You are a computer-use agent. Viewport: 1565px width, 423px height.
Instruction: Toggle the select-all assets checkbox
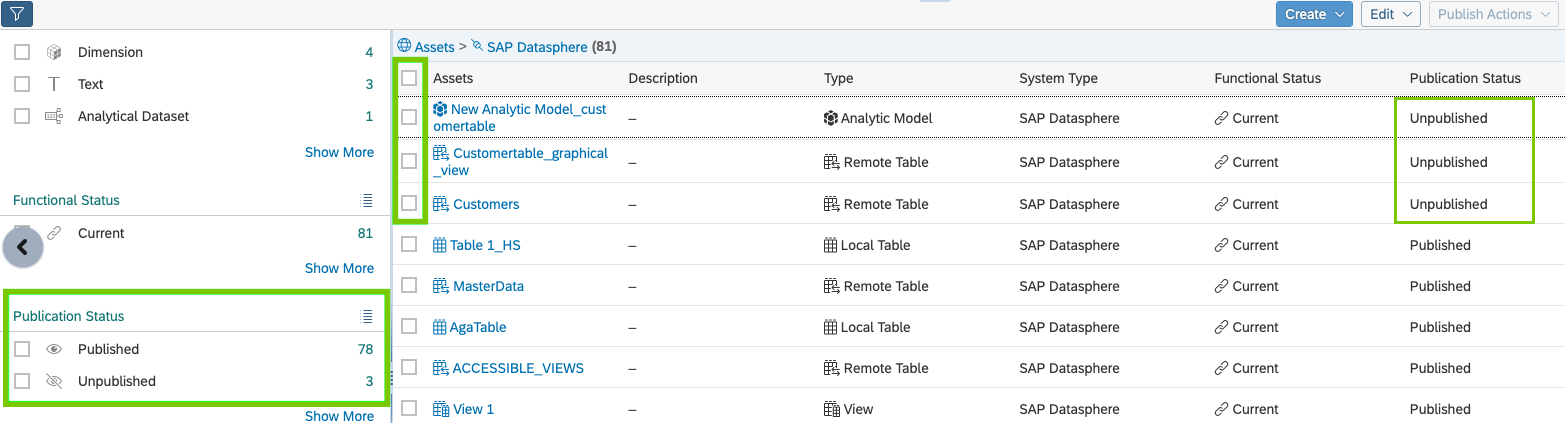pos(409,78)
